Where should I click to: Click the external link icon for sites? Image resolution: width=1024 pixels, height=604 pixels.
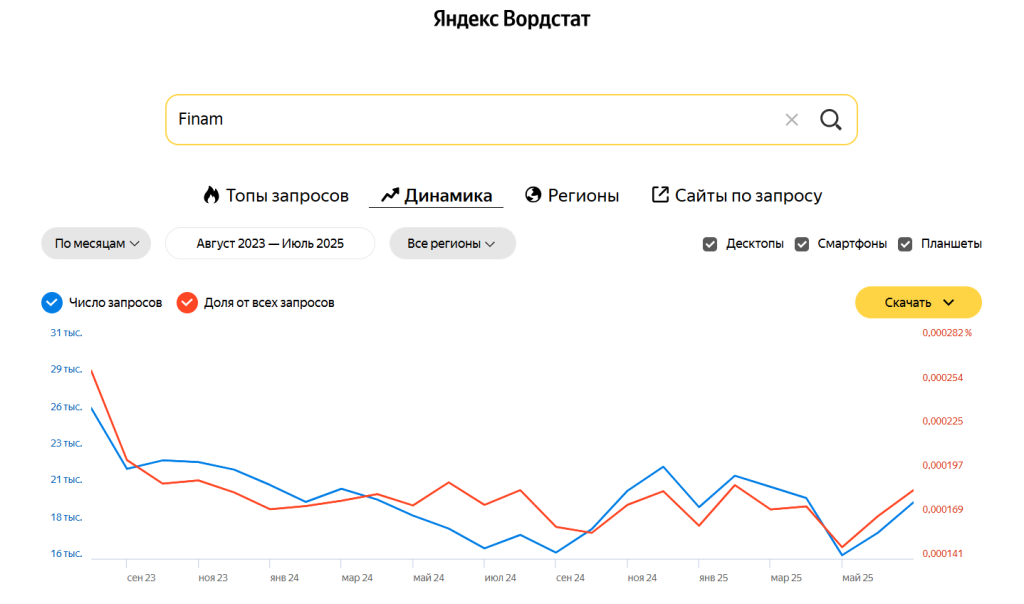click(660, 195)
